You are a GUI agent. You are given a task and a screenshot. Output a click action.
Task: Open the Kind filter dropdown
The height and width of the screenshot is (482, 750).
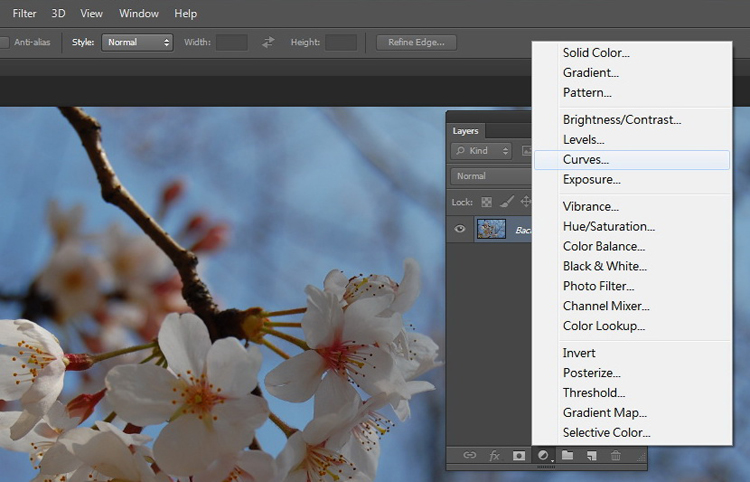(481, 151)
